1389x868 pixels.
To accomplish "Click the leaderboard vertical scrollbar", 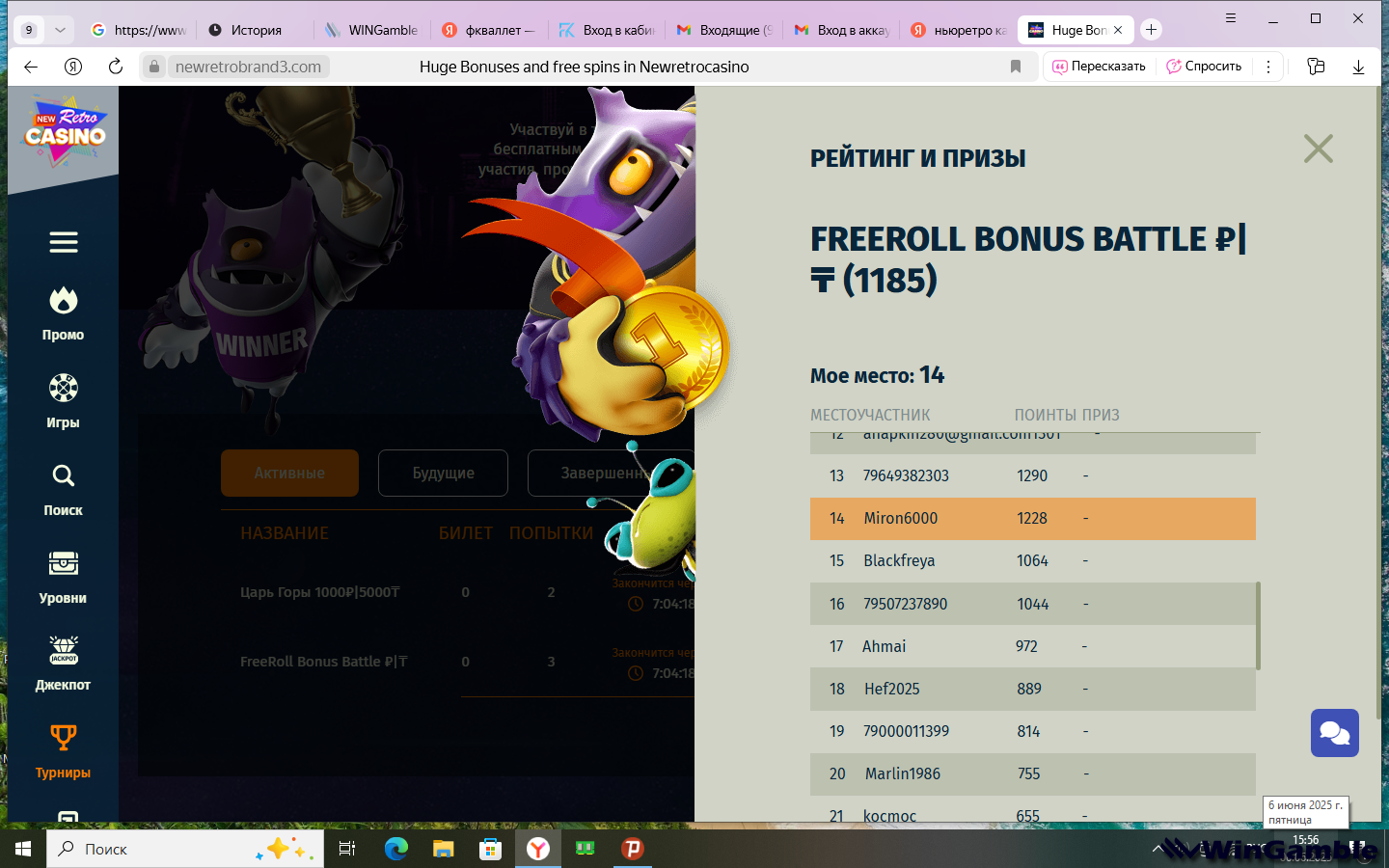I will (1258, 625).
